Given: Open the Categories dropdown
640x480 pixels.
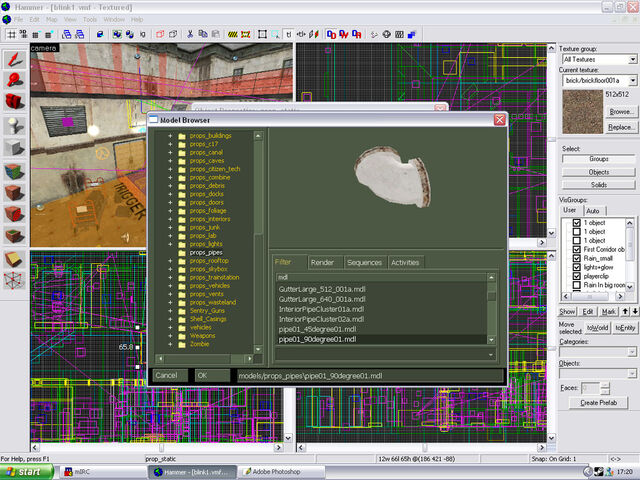Looking at the screenshot, I should point(631,352).
